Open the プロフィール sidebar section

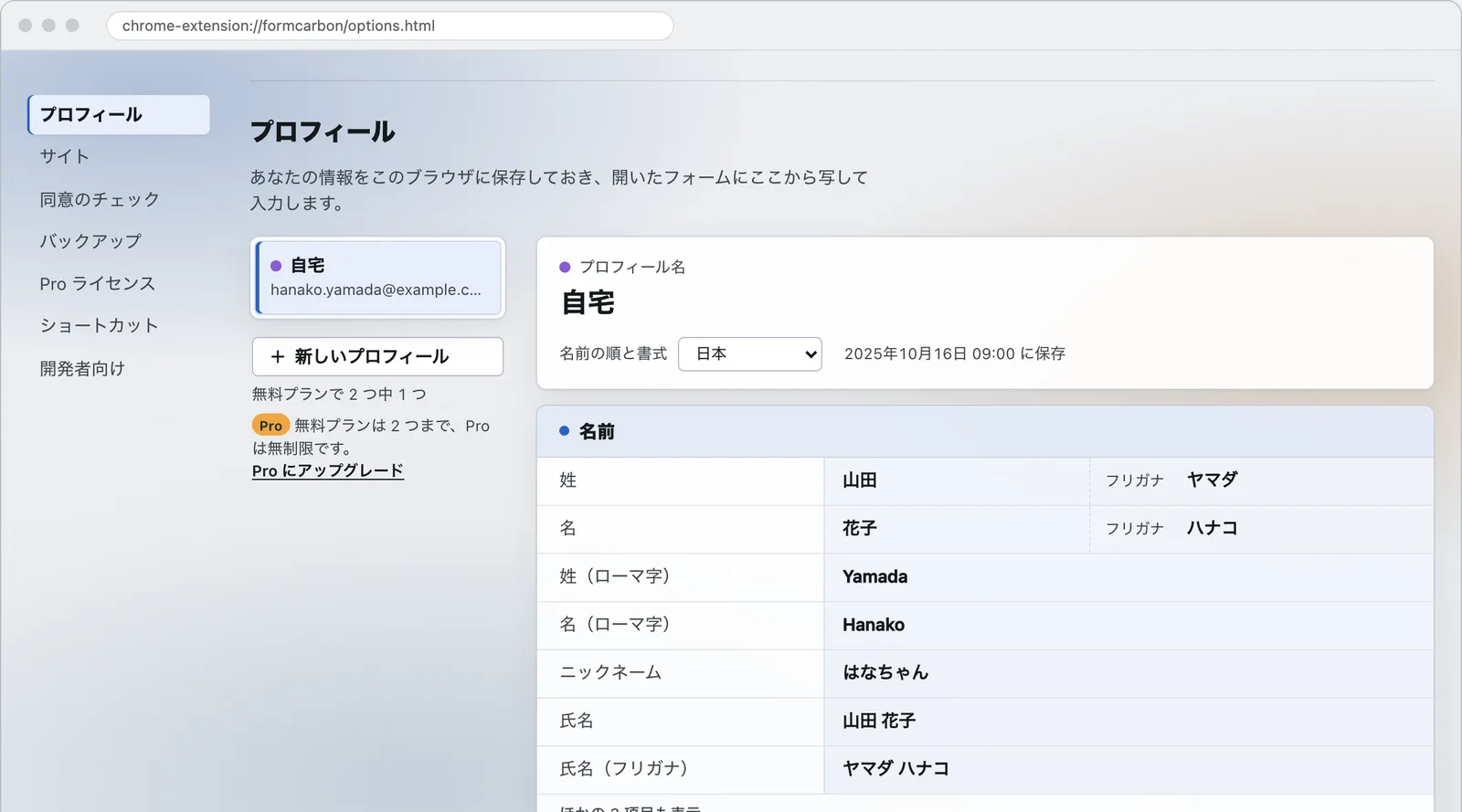click(119, 115)
